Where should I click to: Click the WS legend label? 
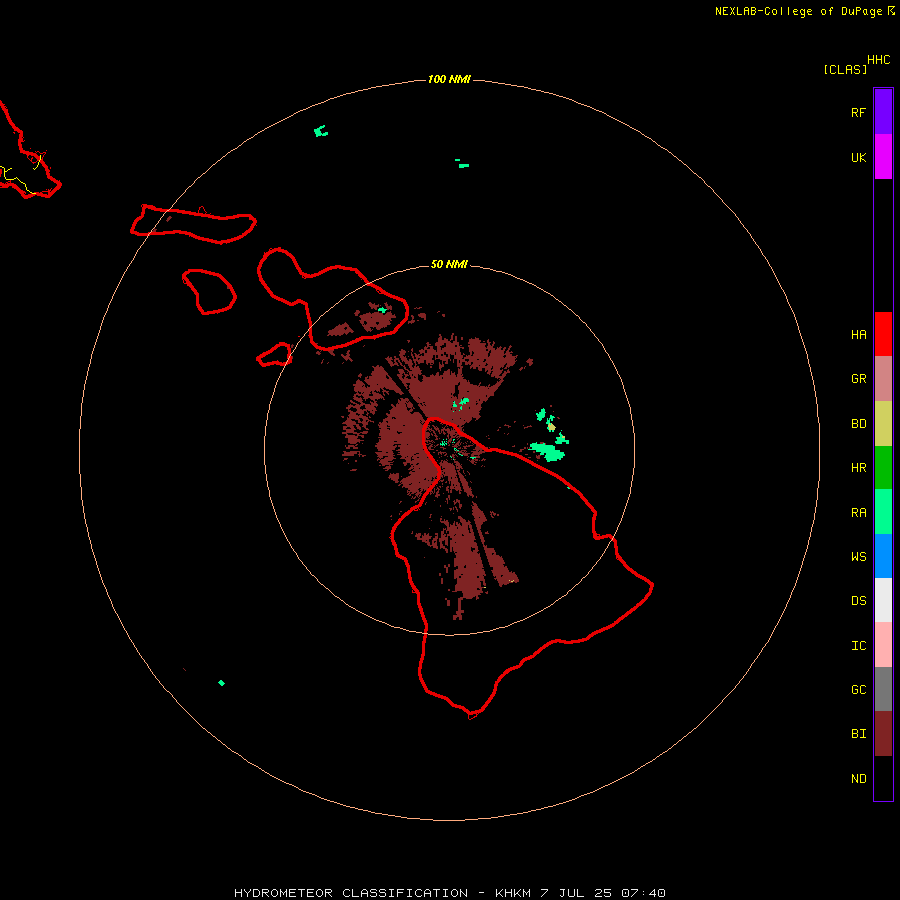(x=858, y=557)
